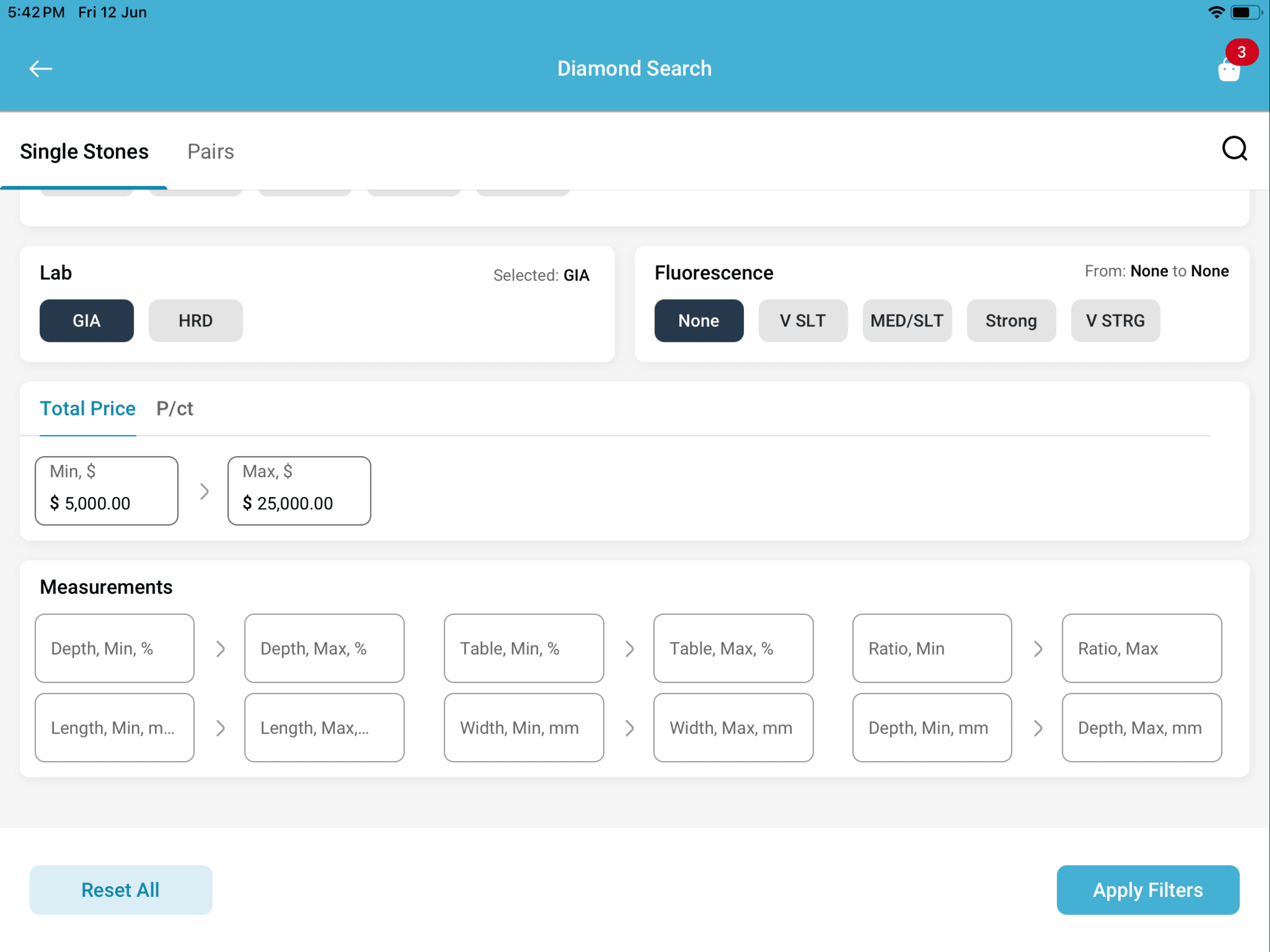This screenshot has width=1270, height=952.
Task: Focus the Length, Max field
Action: click(x=324, y=727)
